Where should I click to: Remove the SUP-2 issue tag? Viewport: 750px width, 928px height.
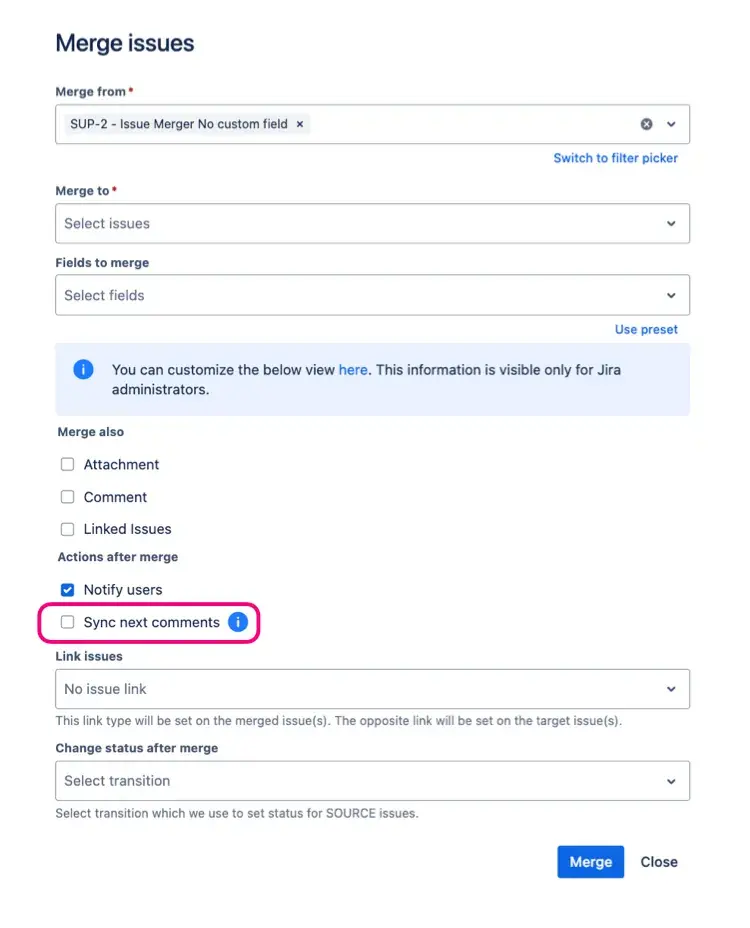coord(300,124)
